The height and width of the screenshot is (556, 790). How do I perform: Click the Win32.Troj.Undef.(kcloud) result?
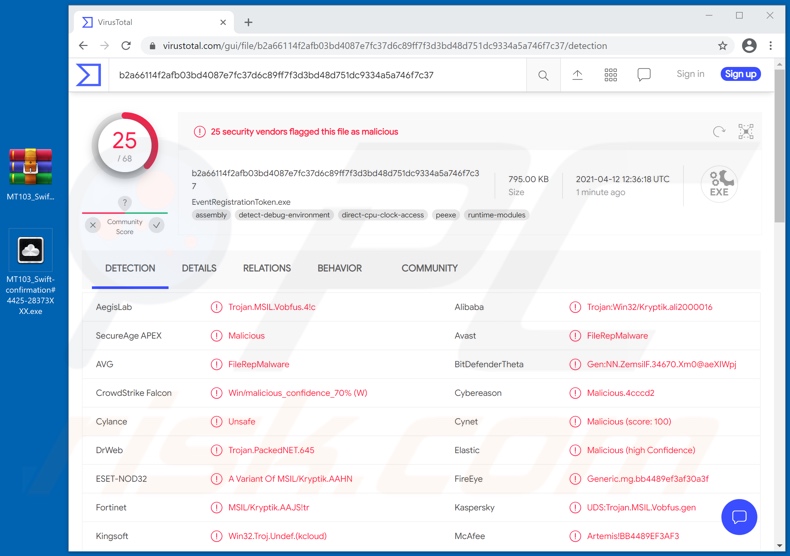click(x=277, y=536)
